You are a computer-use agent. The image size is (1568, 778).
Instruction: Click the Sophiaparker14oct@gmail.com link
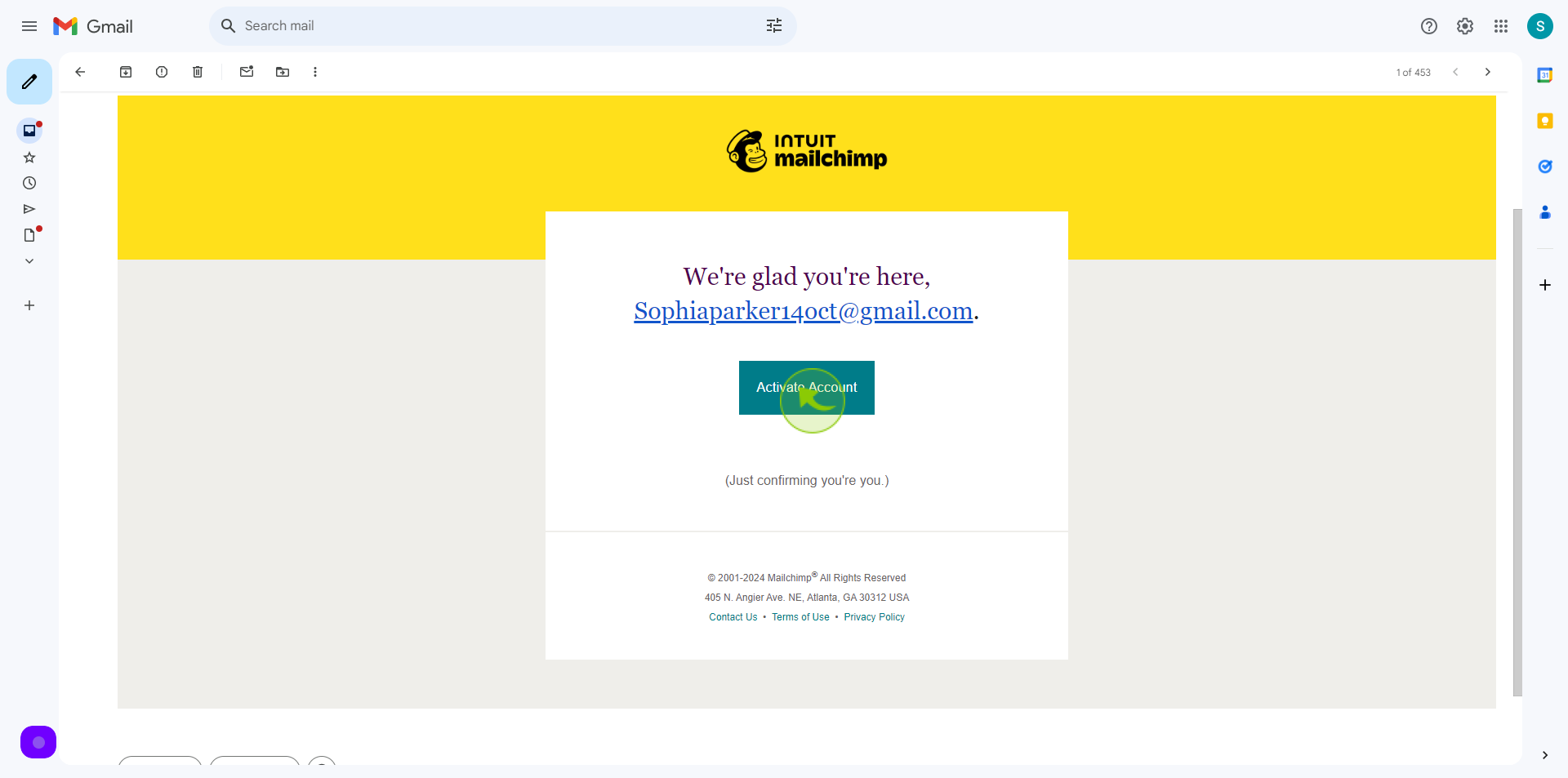[x=804, y=311]
